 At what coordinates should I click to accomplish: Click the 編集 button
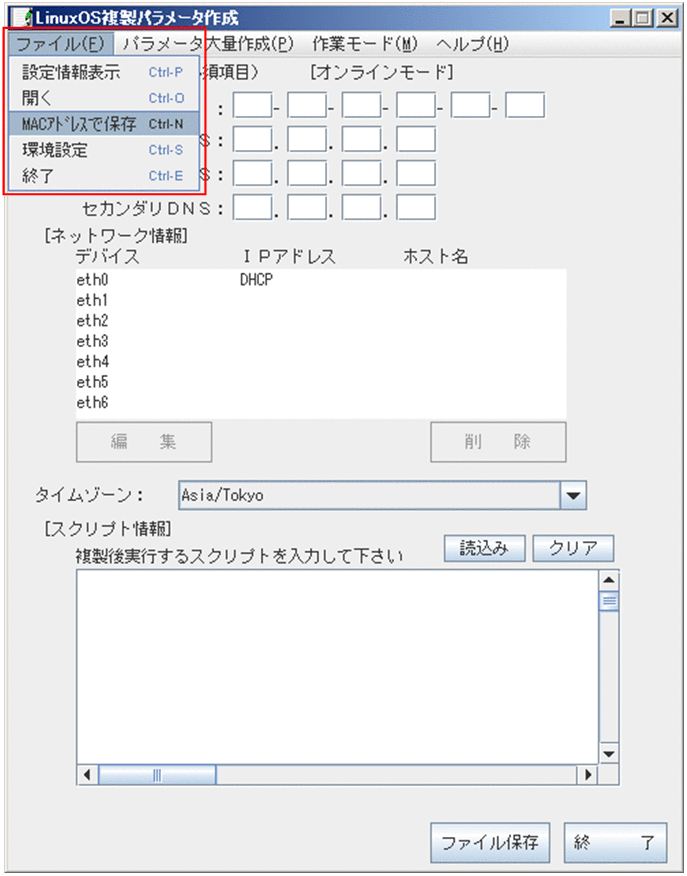tap(144, 442)
